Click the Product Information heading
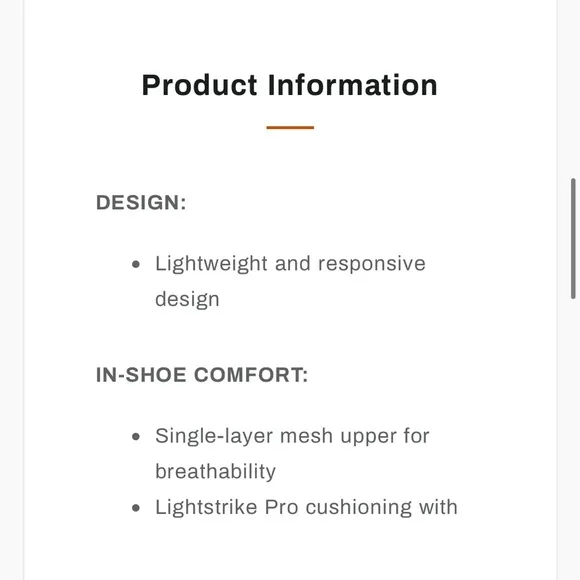Image resolution: width=580 pixels, height=580 pixels. (290, 85)
